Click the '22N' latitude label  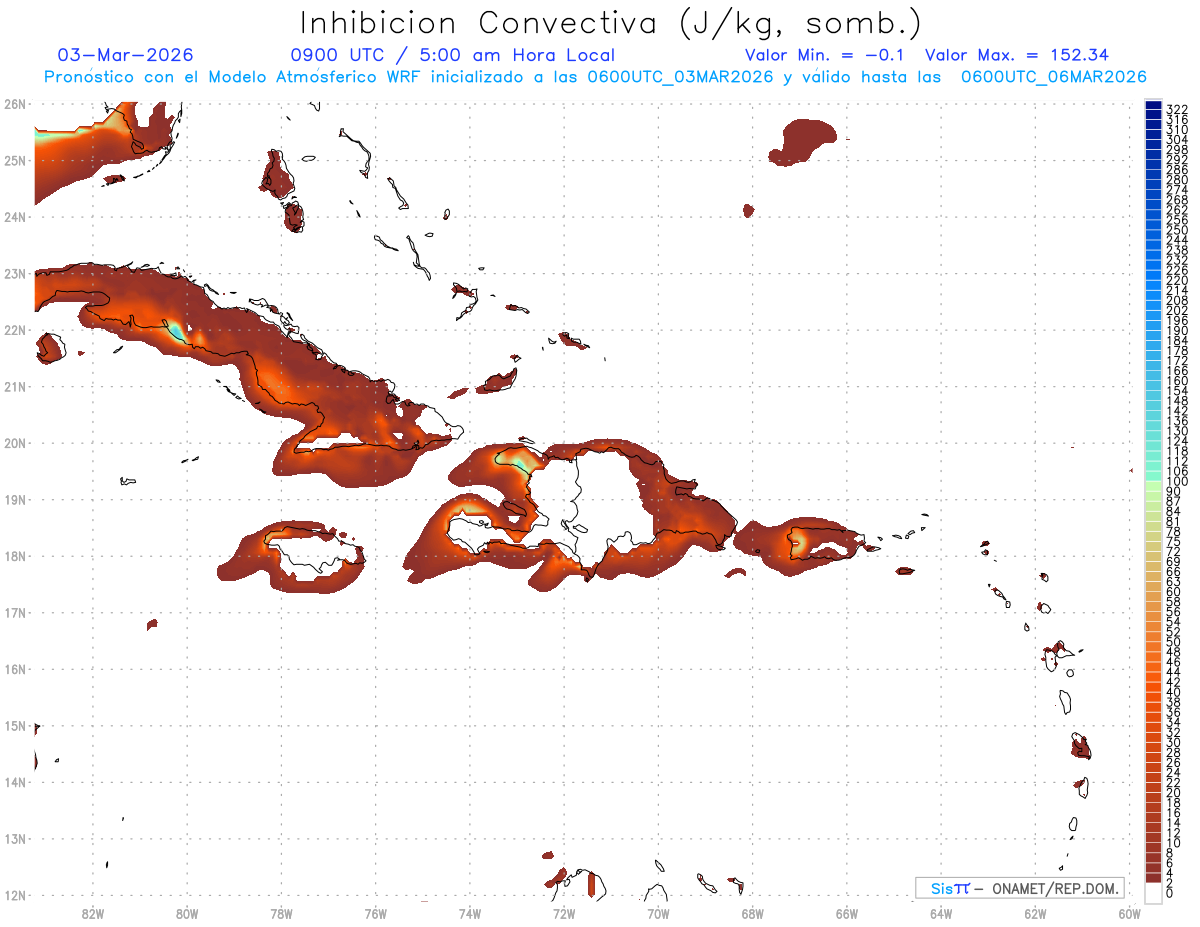(15, 330)
